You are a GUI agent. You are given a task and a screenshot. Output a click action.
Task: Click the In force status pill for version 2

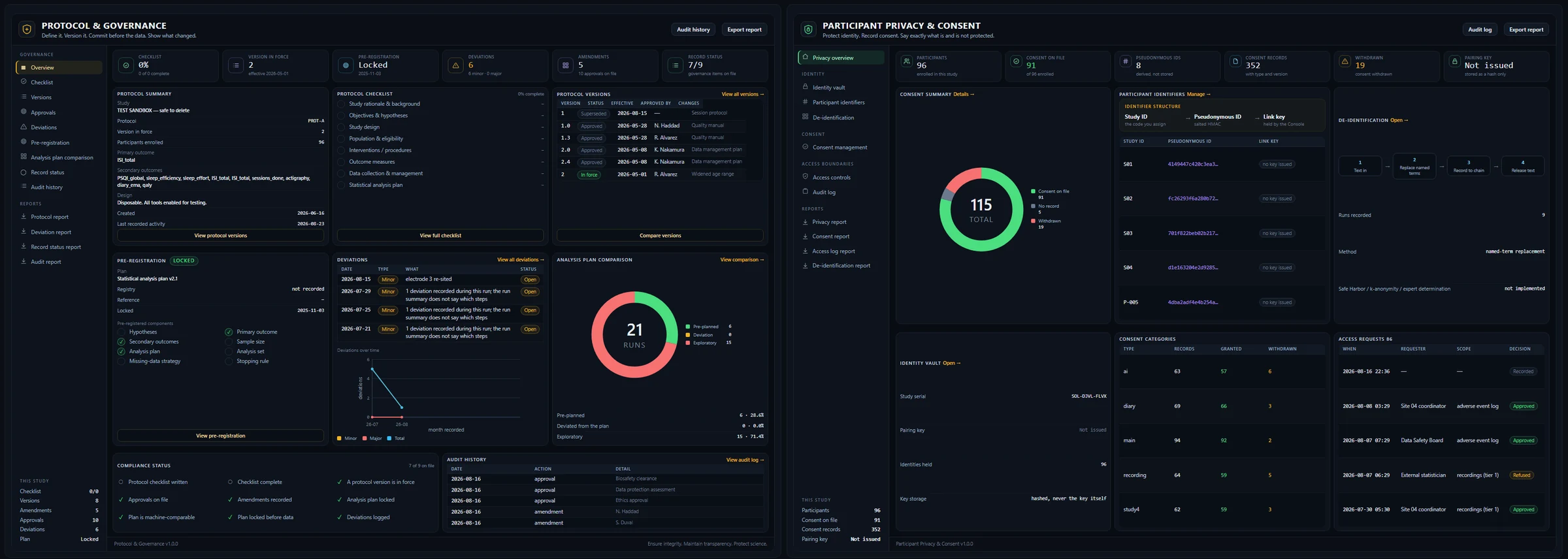589,174
